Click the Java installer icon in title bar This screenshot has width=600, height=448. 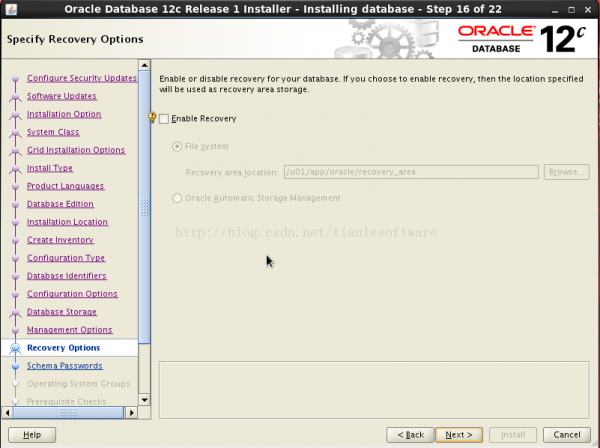coord(11,9)
